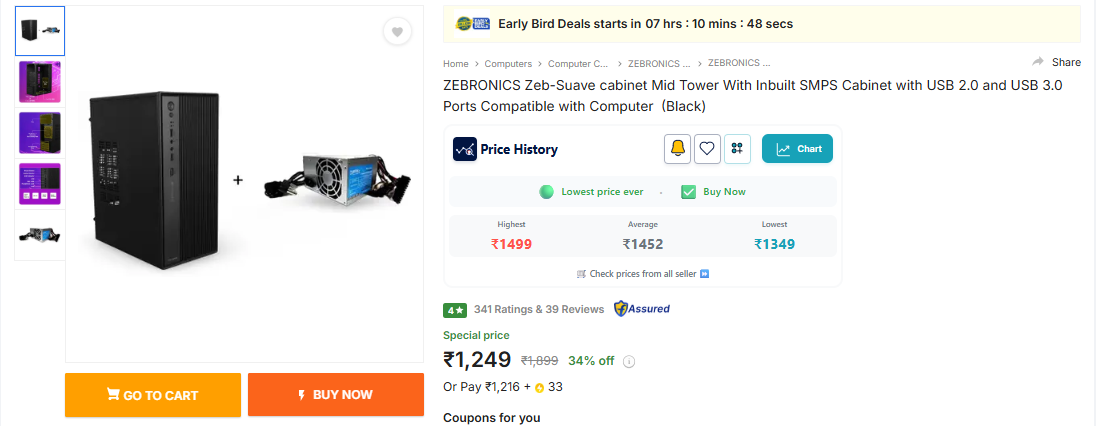Click the compare grid icon beside Chart
Image resolution: width=1096 pixels, height=426 pixels.
[737, 149]
